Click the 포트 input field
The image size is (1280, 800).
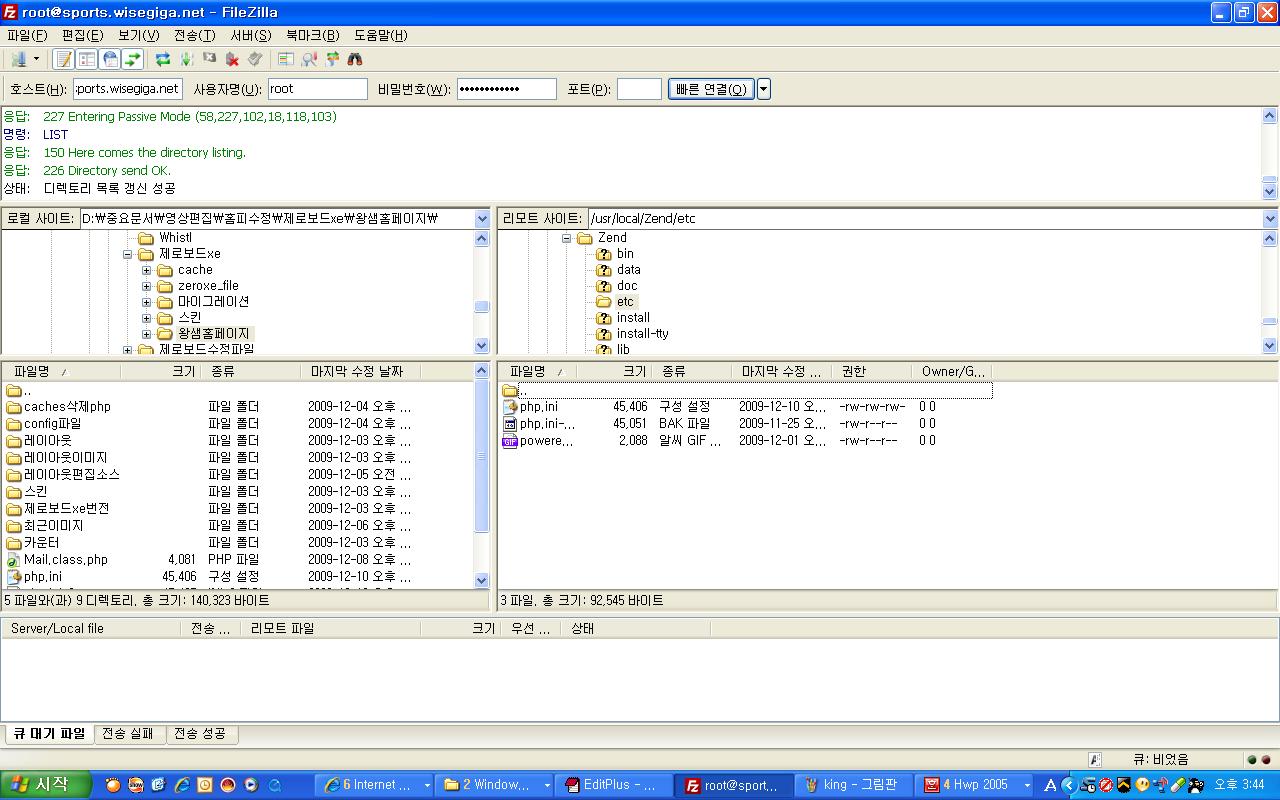point(639,89)
